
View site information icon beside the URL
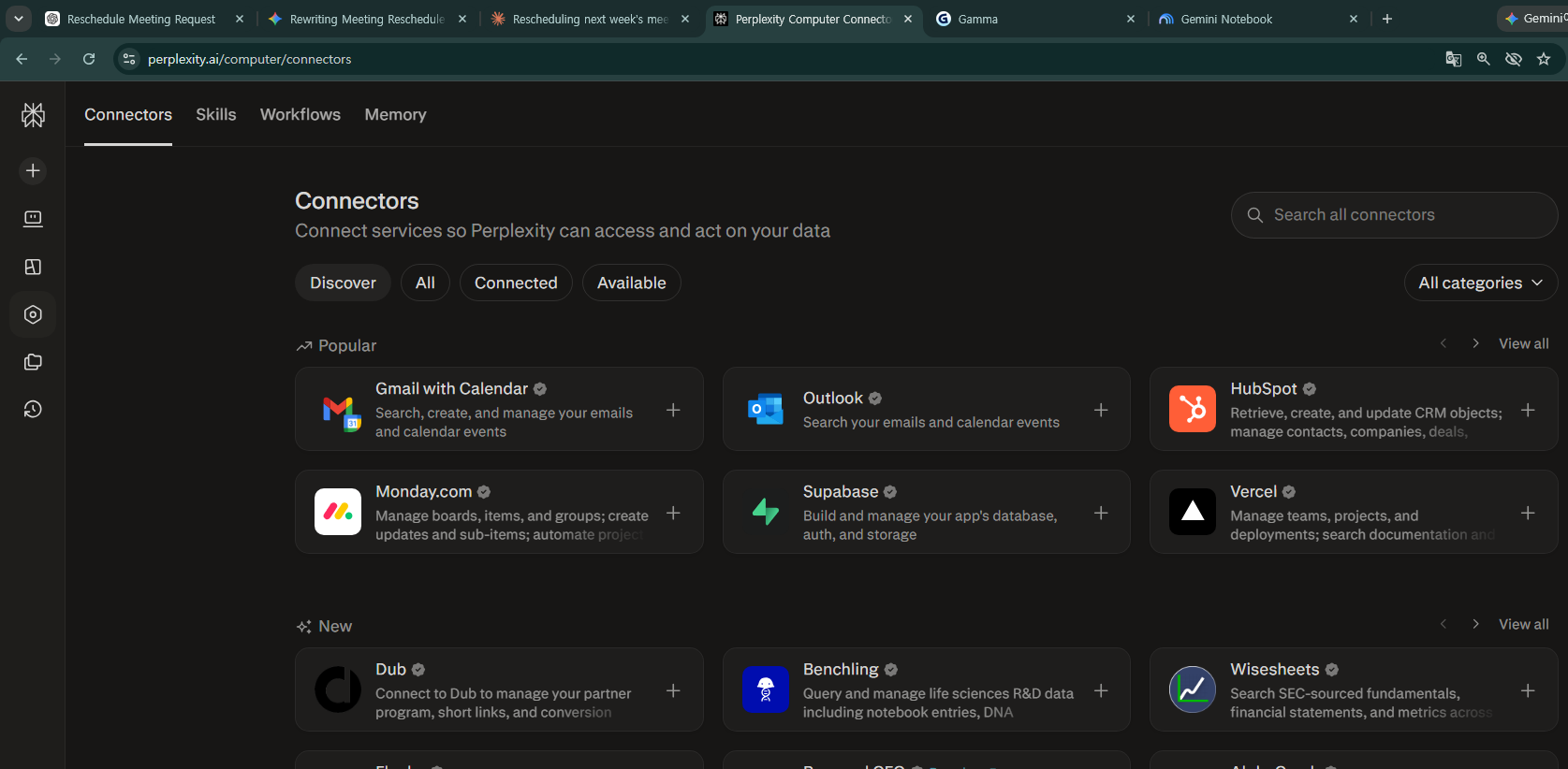coord(129,59)
